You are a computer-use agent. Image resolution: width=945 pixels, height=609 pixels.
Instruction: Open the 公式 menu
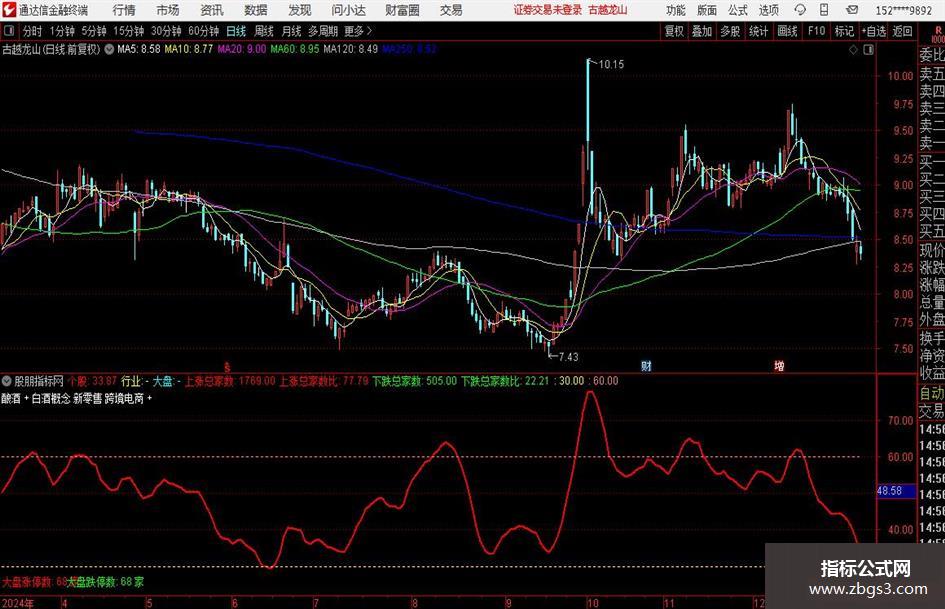coord(738,10)
